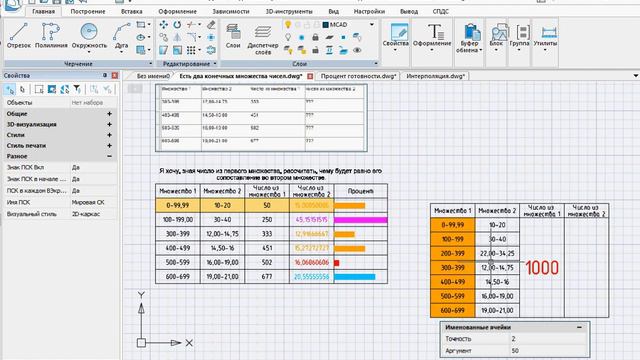
Task: Switch to the Построение ribbon tab
Action: pyautogui.click(x=88, y=11)
